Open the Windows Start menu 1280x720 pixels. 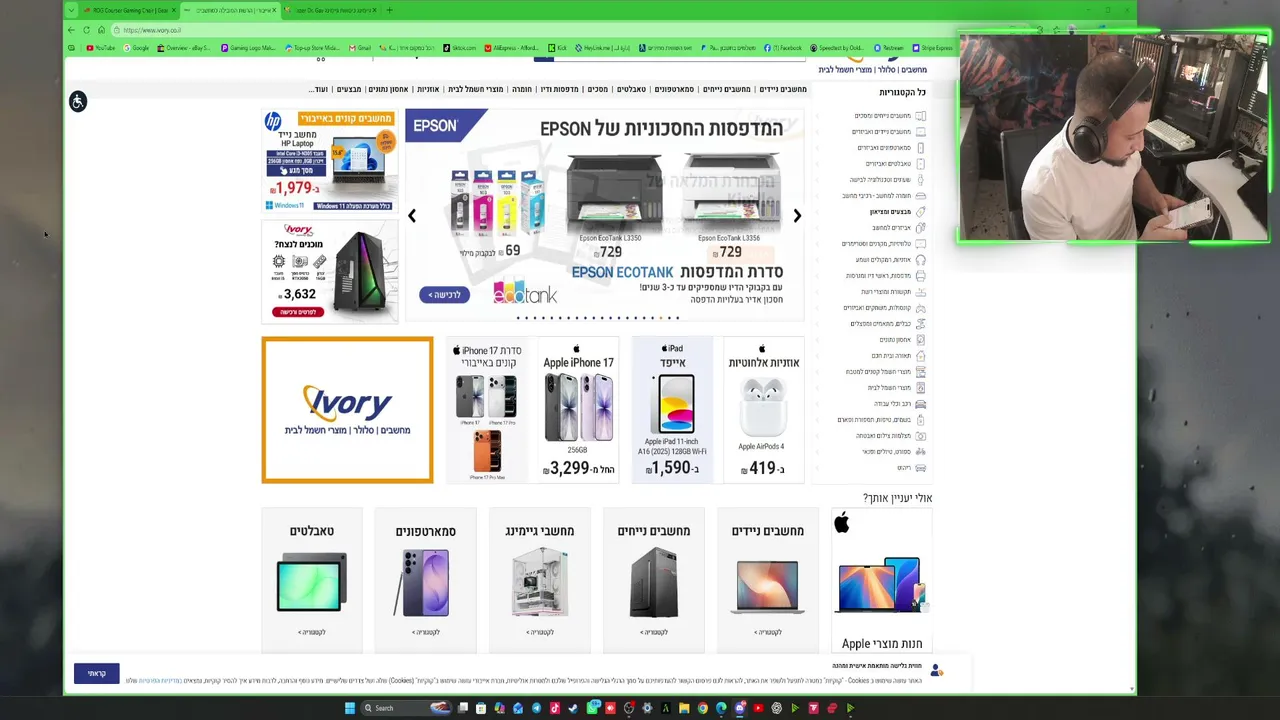[x=350, y=708]
